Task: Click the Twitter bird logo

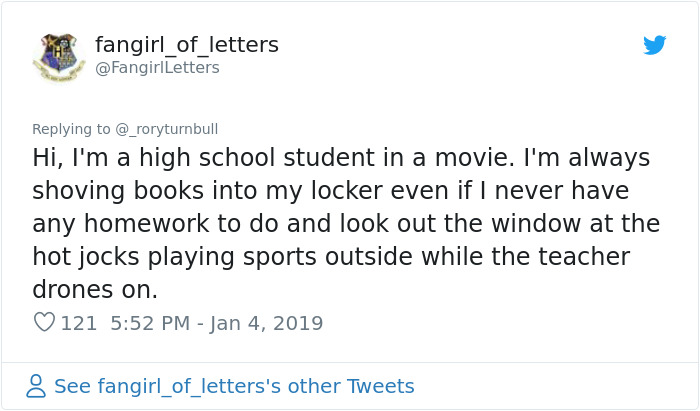Action: 654,46
